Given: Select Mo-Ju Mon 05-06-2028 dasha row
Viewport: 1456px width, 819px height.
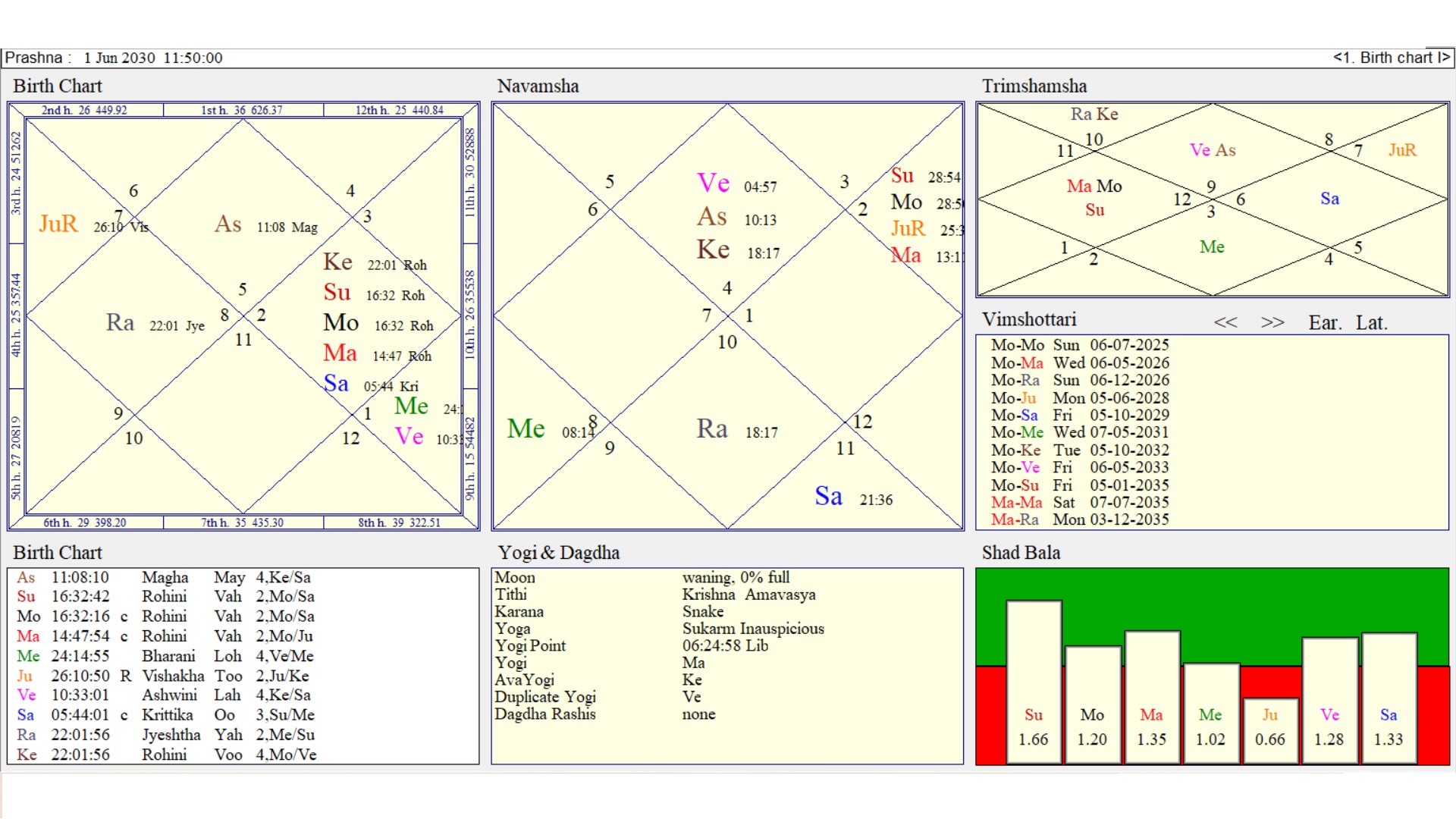Looking at the screenshot, I should [x=1080, y=397].
